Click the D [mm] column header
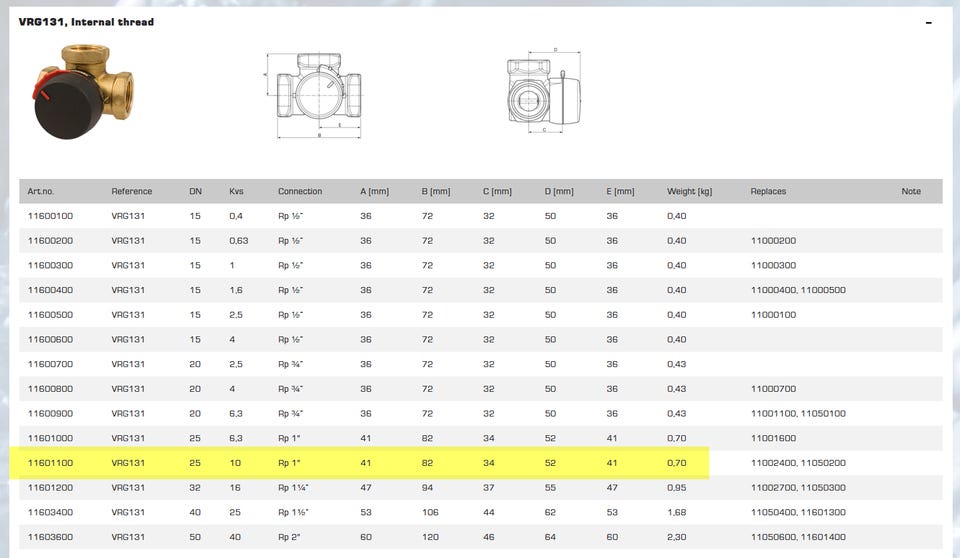This screenshot has height=558, width=960. pos(559,191)
